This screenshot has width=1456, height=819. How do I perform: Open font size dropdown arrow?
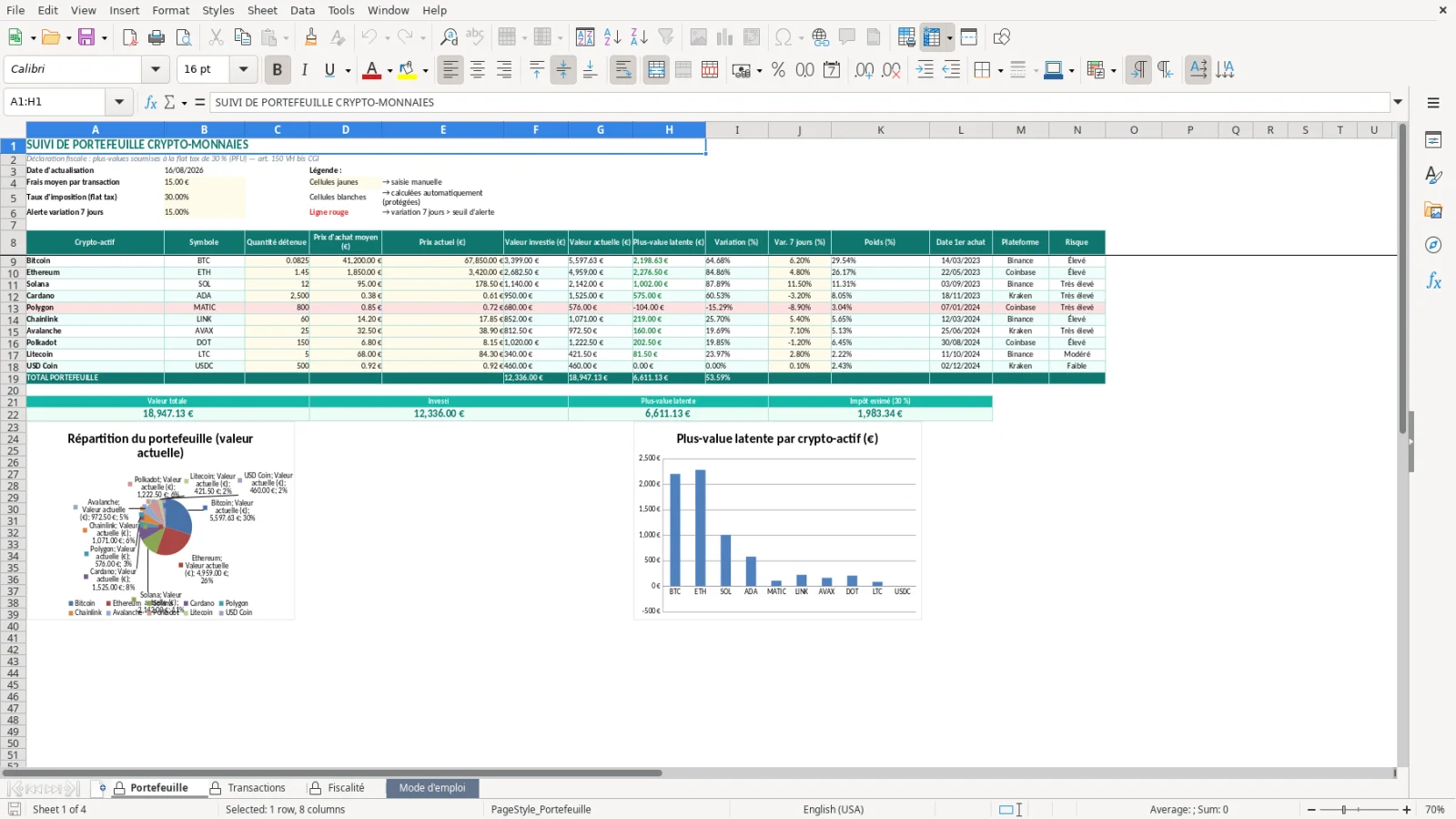243,69
